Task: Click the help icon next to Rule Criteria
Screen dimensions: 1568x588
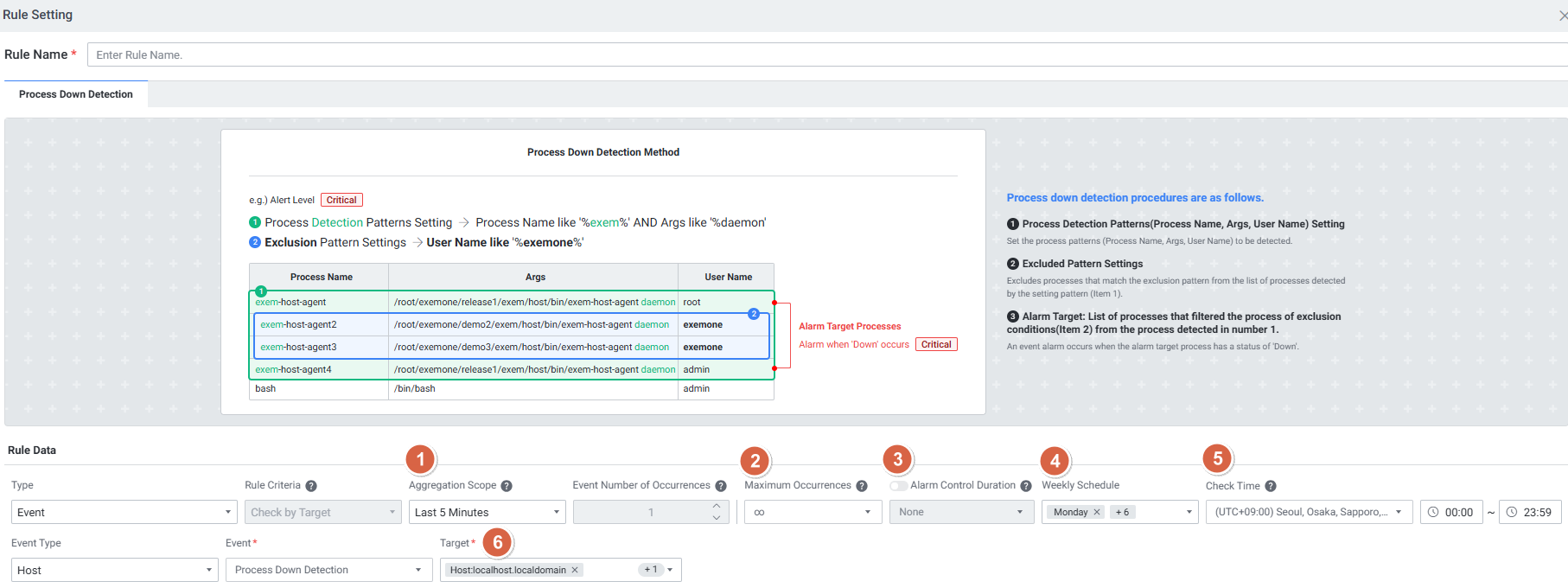Action: tap(311, 486)
